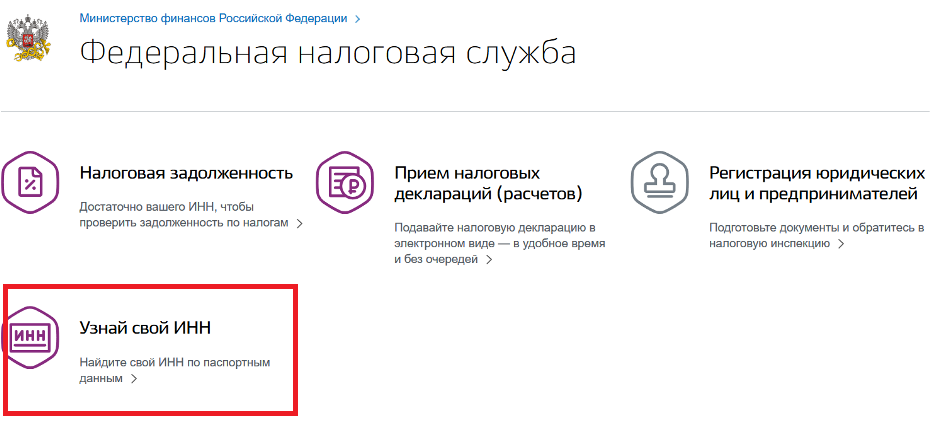Open Прием налоговых деклараций (расчетов) title
Viewport: 942px width, 433px height.
(489, 183)
